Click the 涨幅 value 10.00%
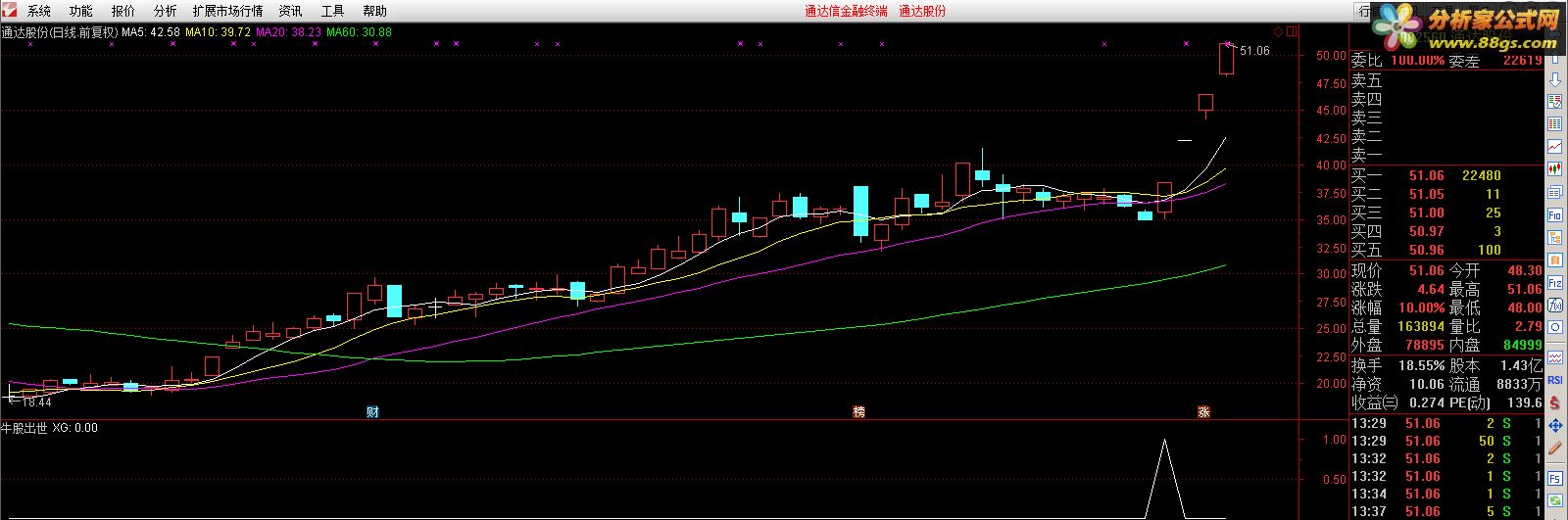 click(1421, 307)
